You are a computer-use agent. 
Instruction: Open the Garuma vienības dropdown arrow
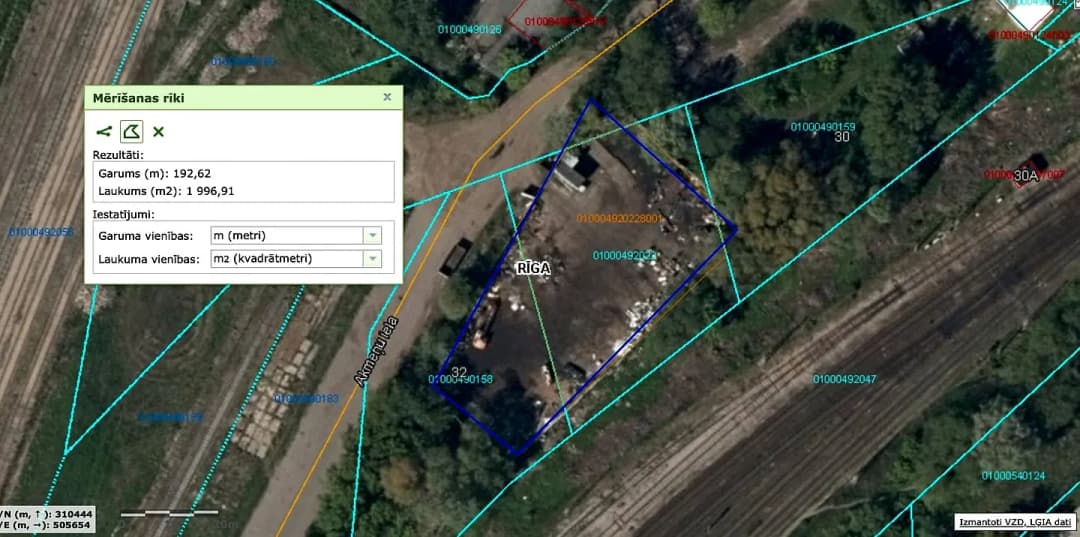[x=372, y=235]
